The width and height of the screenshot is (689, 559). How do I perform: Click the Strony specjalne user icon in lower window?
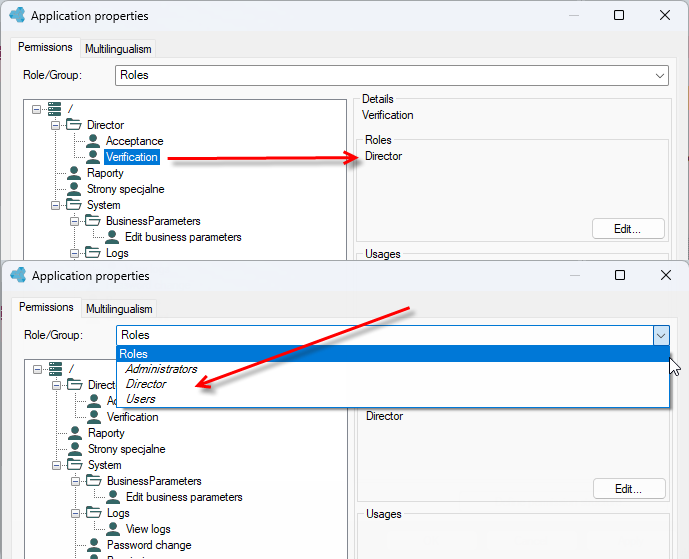(x=75, y=449)
